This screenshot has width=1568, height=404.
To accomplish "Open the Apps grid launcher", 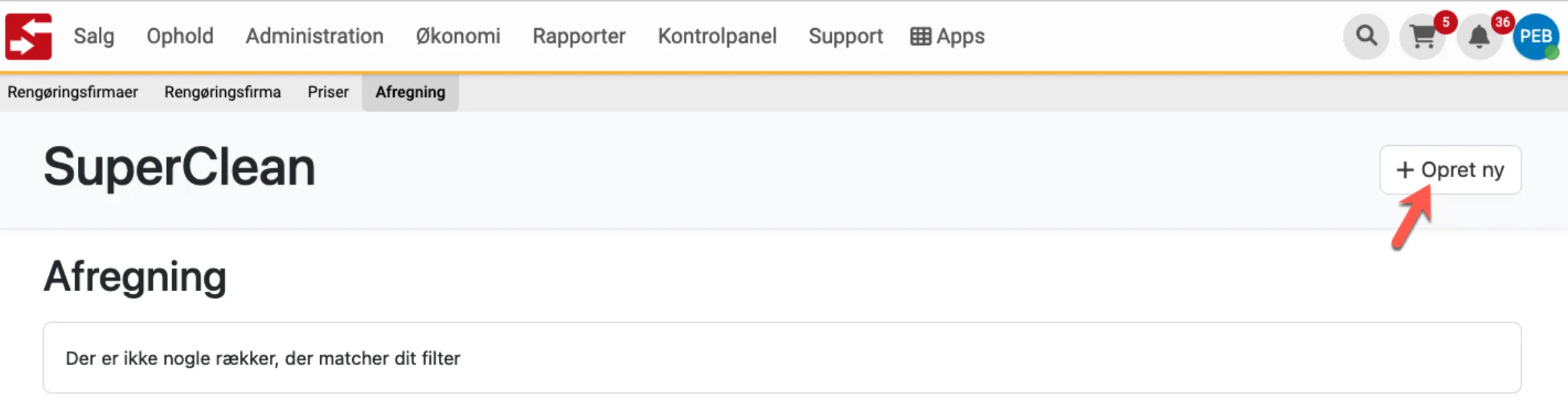I will [x=947, y=36].
